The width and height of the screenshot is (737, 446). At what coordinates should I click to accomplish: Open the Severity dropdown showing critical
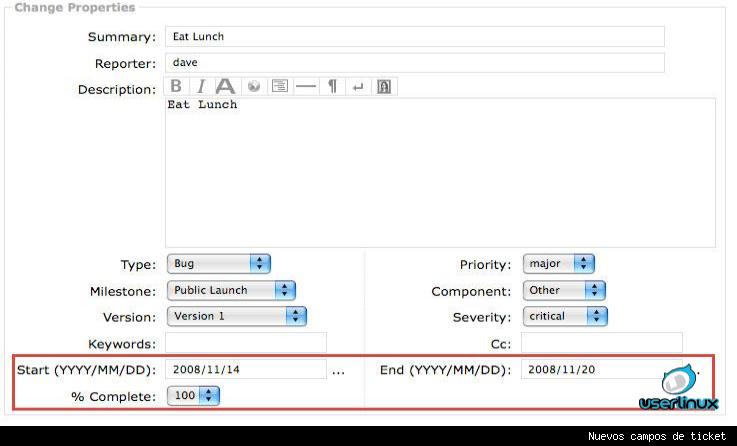[565, 316]
